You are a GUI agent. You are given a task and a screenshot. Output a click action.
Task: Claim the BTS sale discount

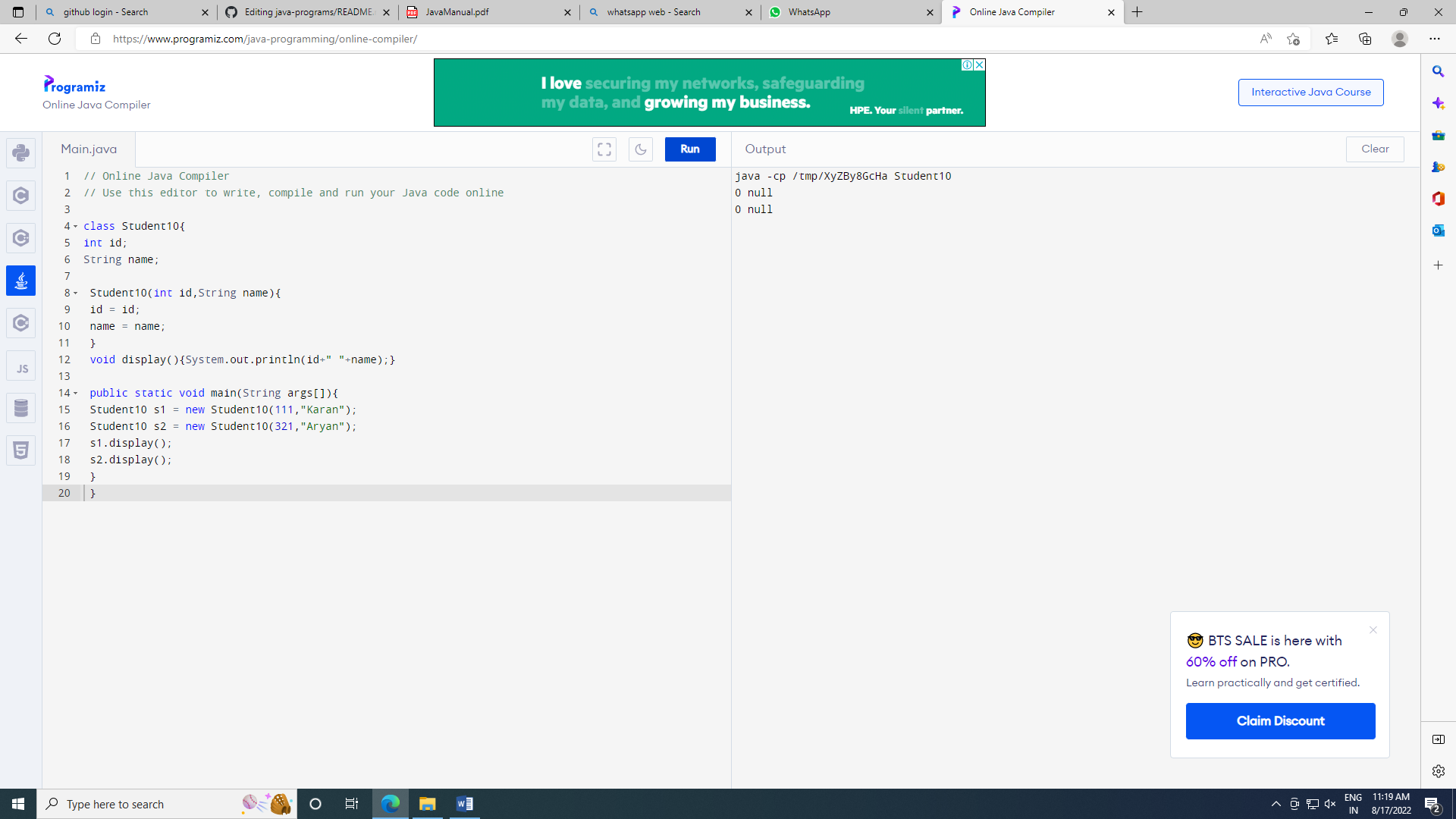point(1280,721)
